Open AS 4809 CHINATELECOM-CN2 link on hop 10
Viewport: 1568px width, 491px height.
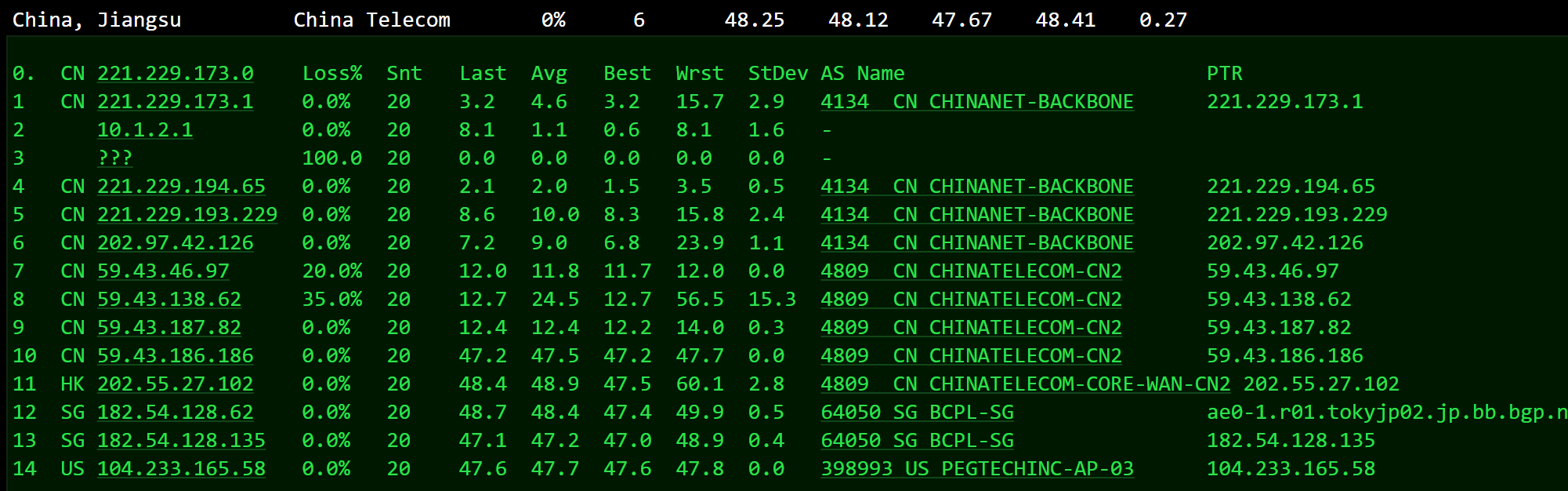tap(972, 356)
